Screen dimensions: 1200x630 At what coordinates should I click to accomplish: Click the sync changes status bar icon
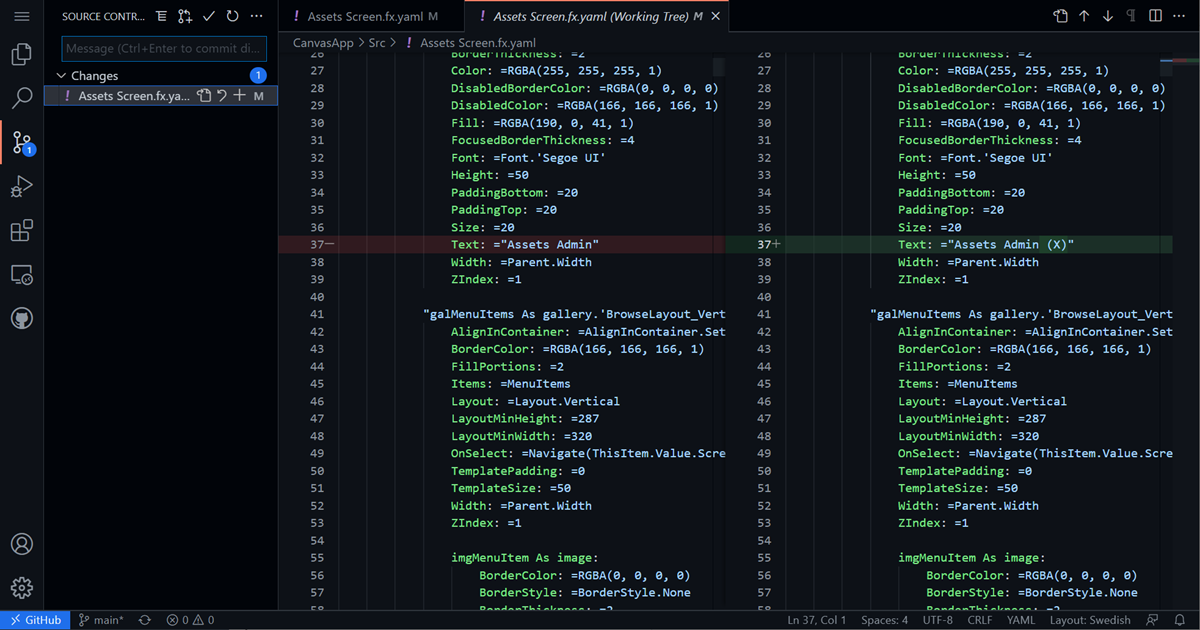tap(145, 620)
